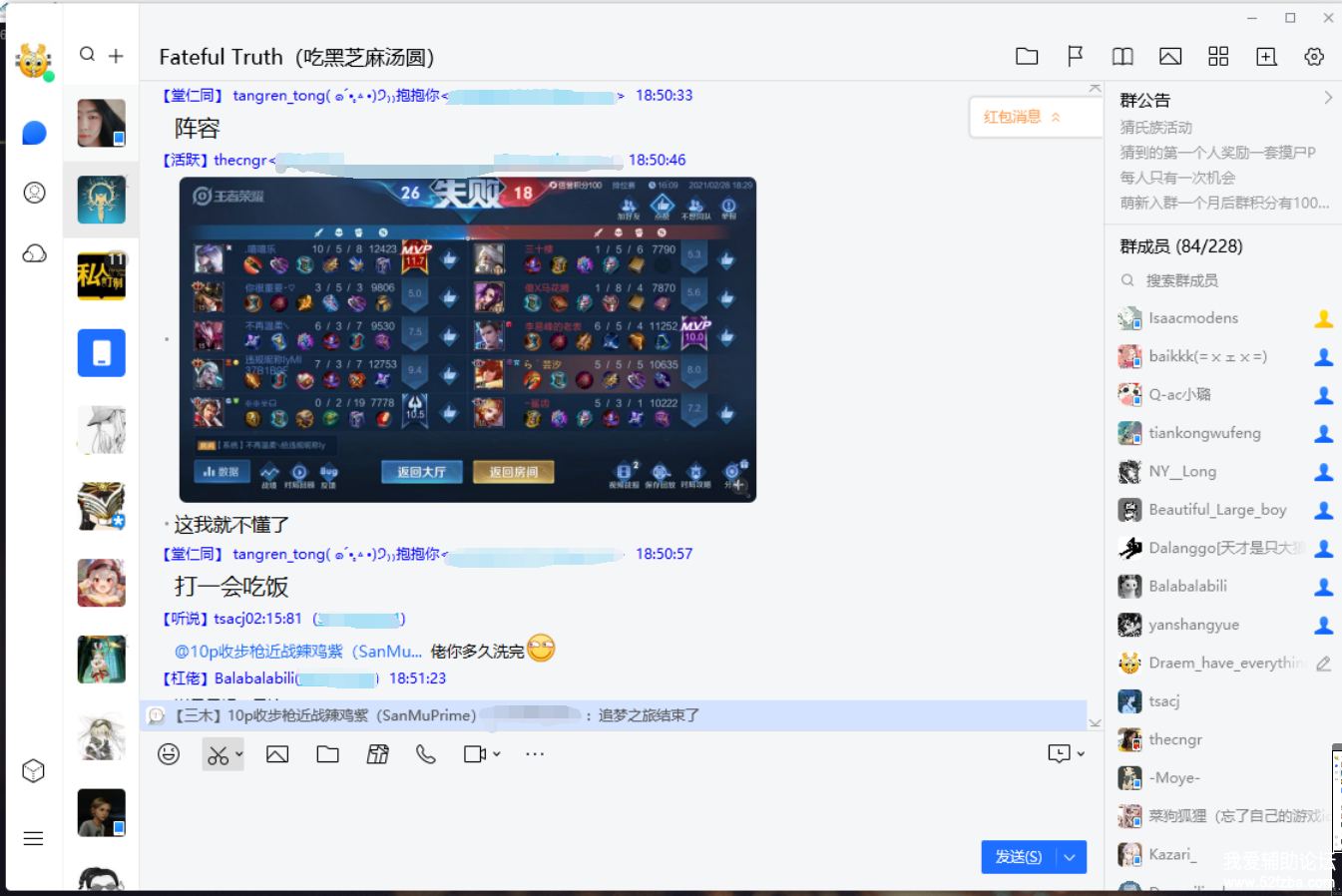The image size is (1342, 896).
Task: Open the search magnifier in sidebar
Action: [x=88, y=55]
